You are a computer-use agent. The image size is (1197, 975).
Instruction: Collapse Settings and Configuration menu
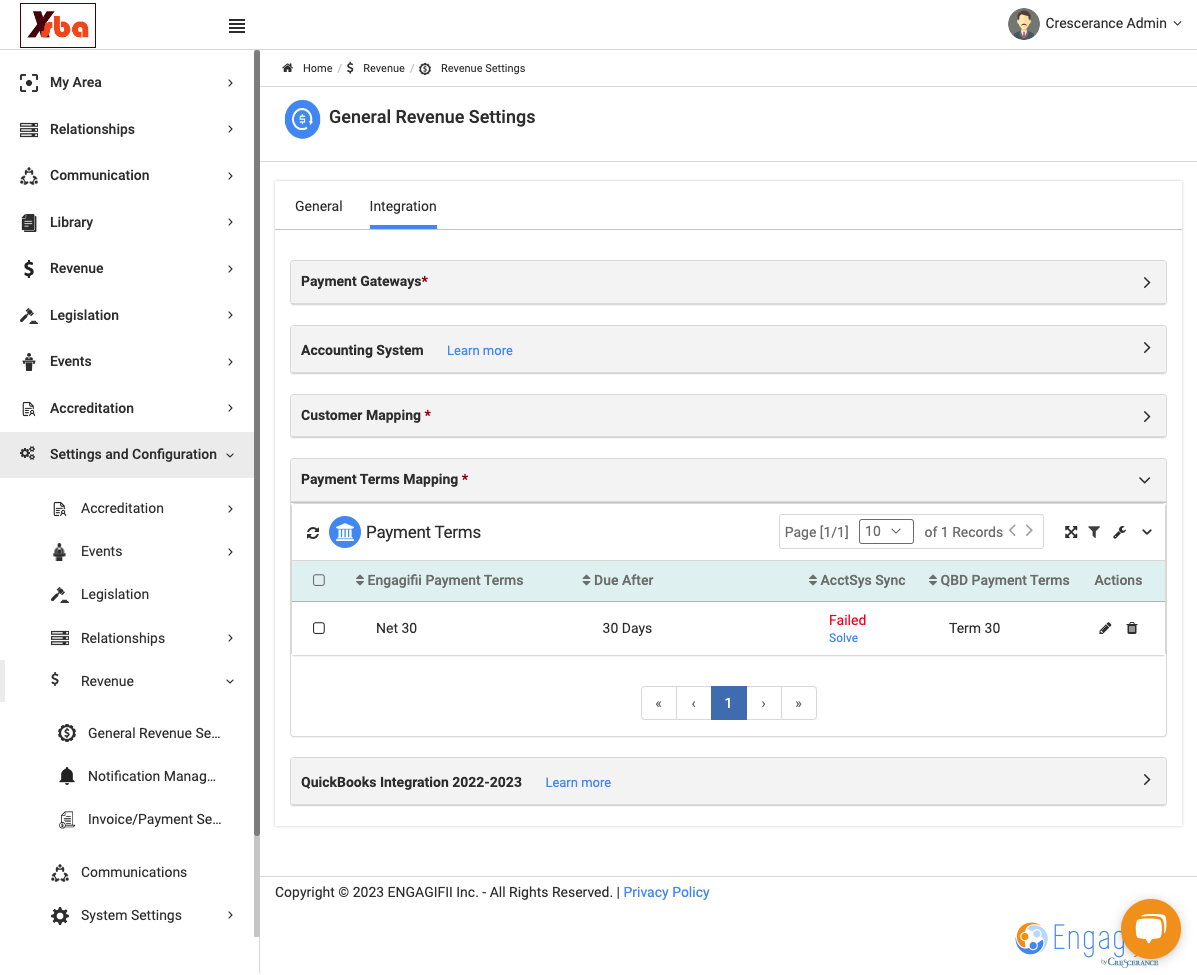[127, 454]
